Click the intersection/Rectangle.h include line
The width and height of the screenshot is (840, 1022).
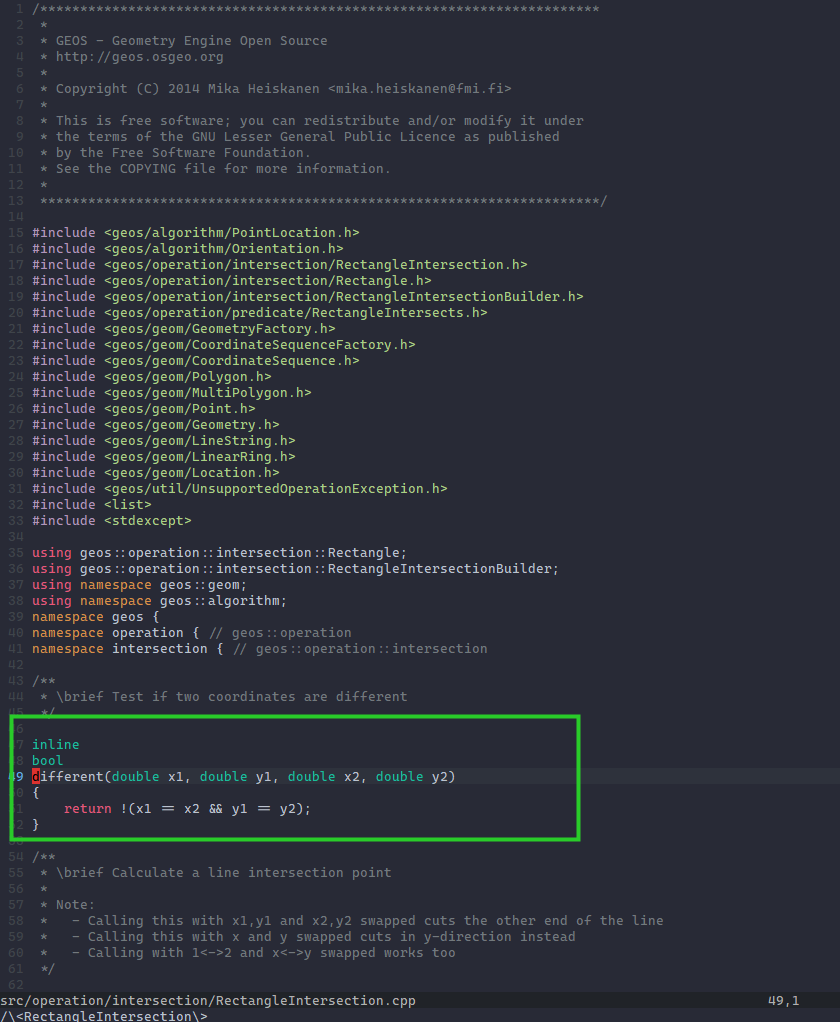point(231,280)
